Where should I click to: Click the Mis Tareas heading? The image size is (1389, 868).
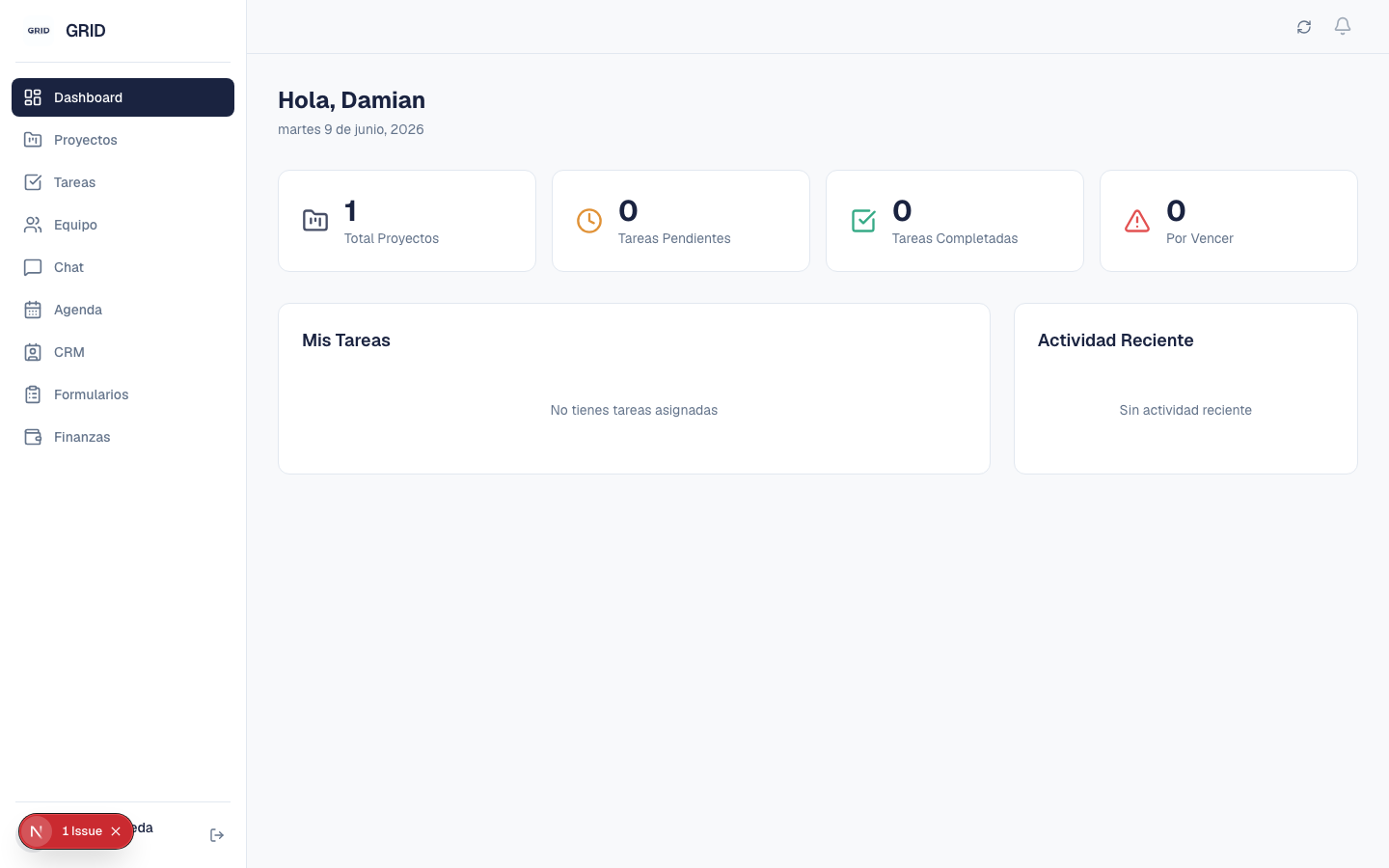point(346,340)
